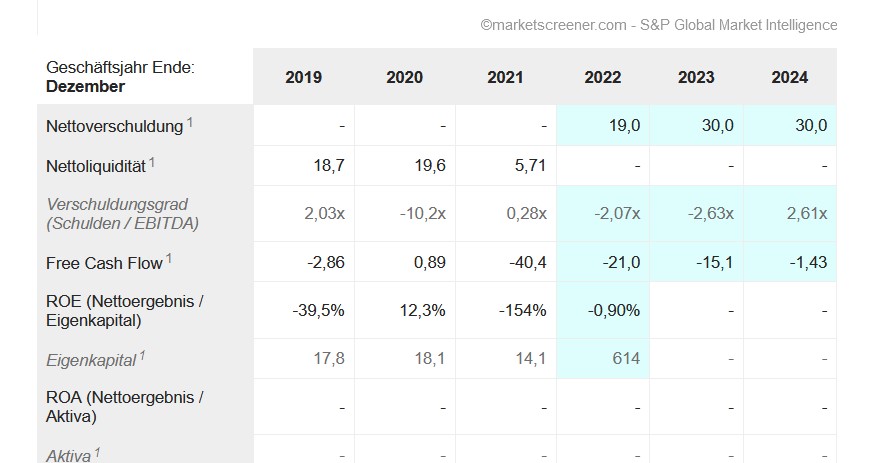The width and height of the screenshot is (873, 463).
Task: Click the 2020 column header
Action: point(404,77)
